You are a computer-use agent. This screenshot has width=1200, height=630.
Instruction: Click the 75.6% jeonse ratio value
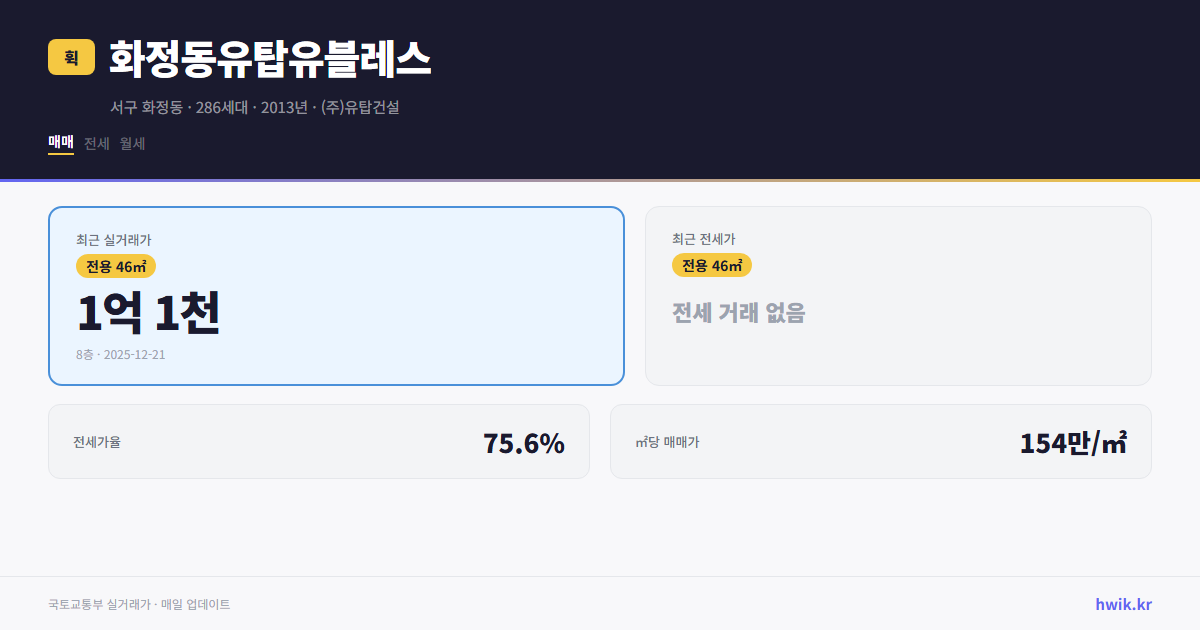point(524,441)
